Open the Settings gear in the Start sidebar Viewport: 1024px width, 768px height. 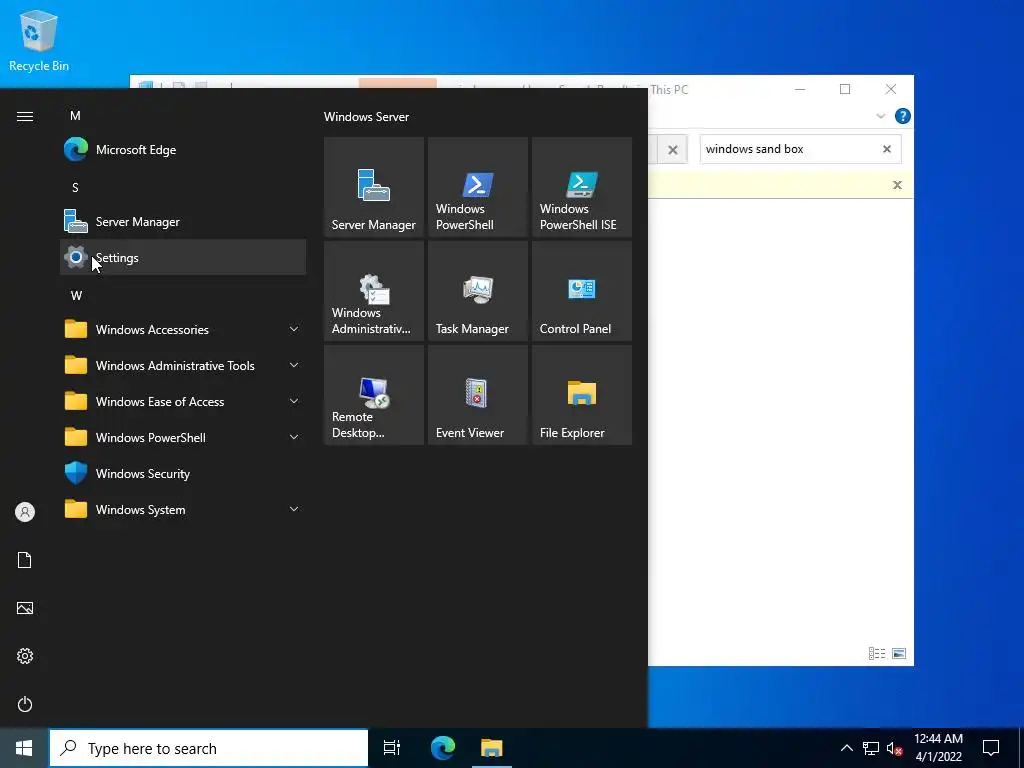coord(25,656)
